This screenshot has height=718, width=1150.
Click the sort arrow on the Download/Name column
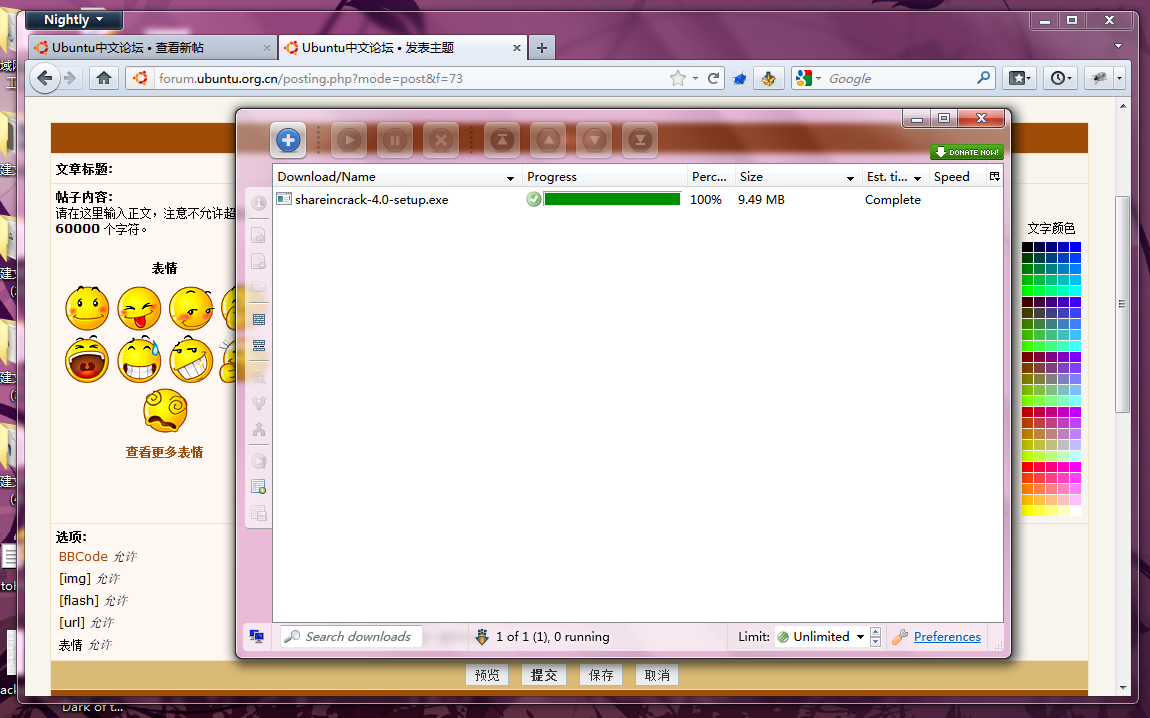(x=510, y=178)
